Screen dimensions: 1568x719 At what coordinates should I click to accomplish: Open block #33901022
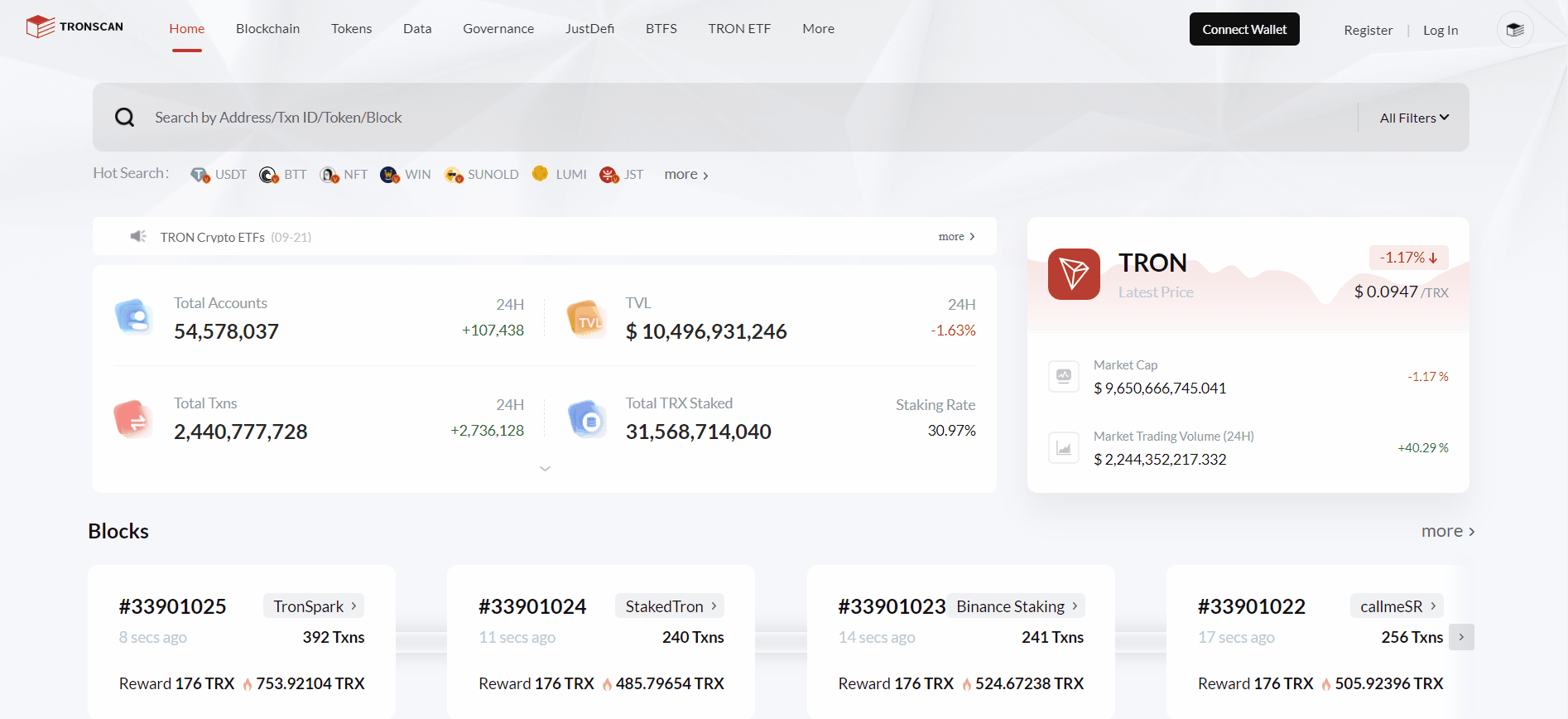[x=1252, y=606]
